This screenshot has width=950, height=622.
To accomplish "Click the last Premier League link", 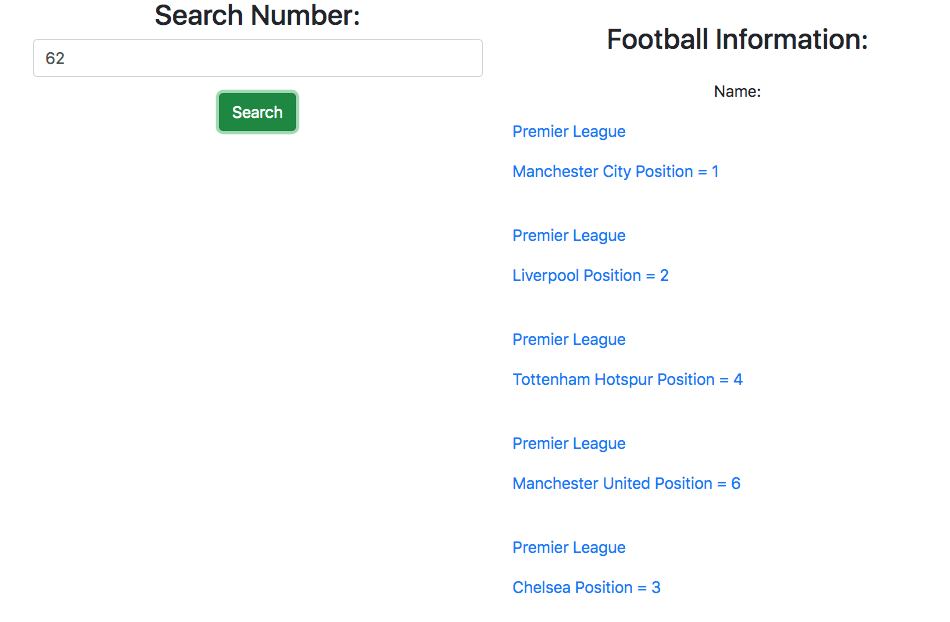I will (569, 548).
